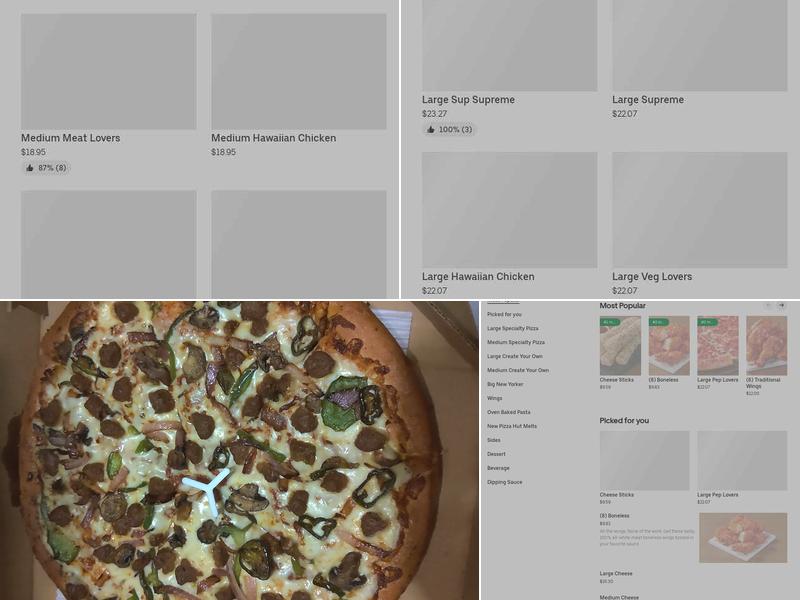Open the Medium Create Your Own category
The image size is (800, 600).
click(x=517, y=370)
